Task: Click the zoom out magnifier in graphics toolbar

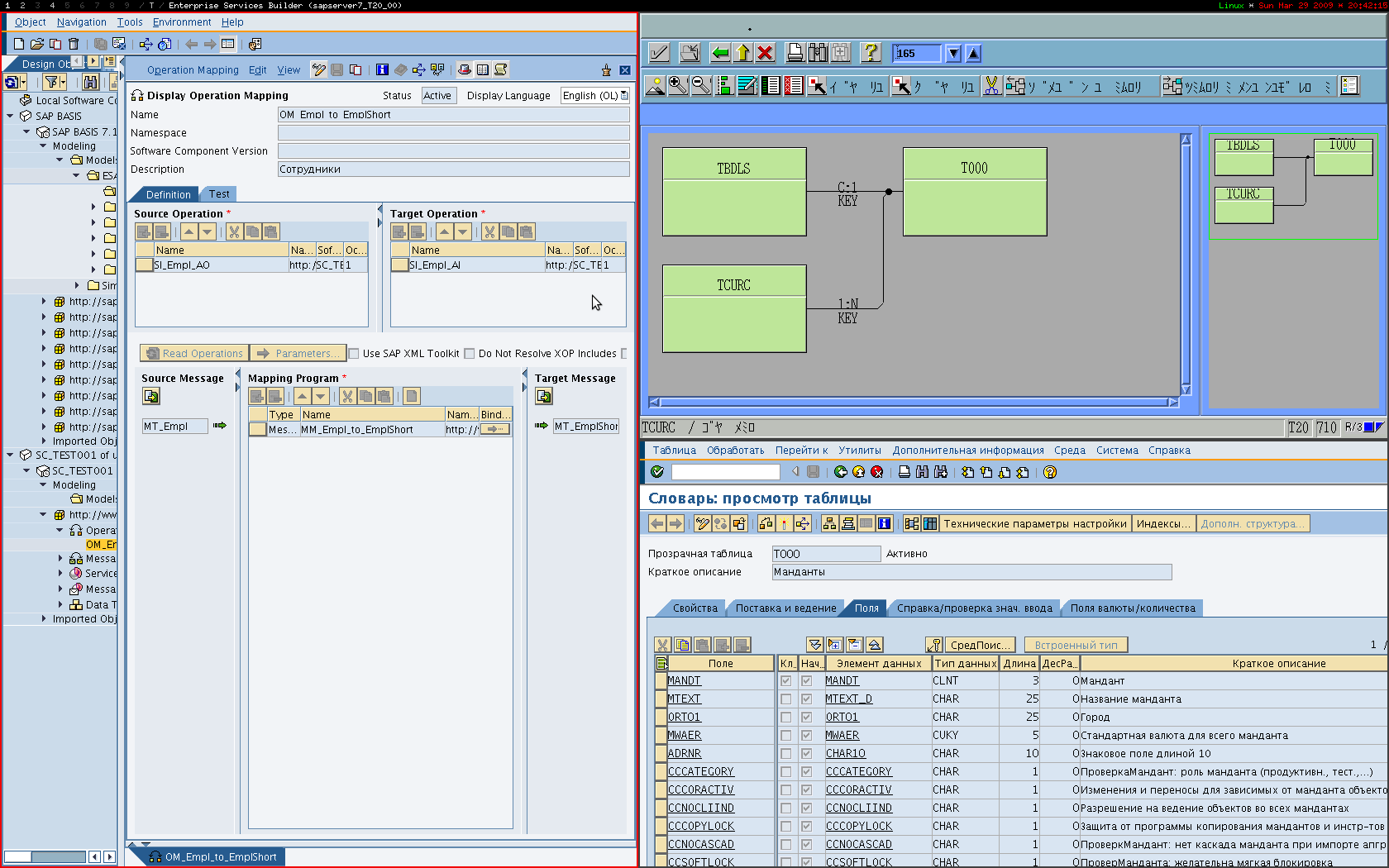Action: [x=701, y=85]
